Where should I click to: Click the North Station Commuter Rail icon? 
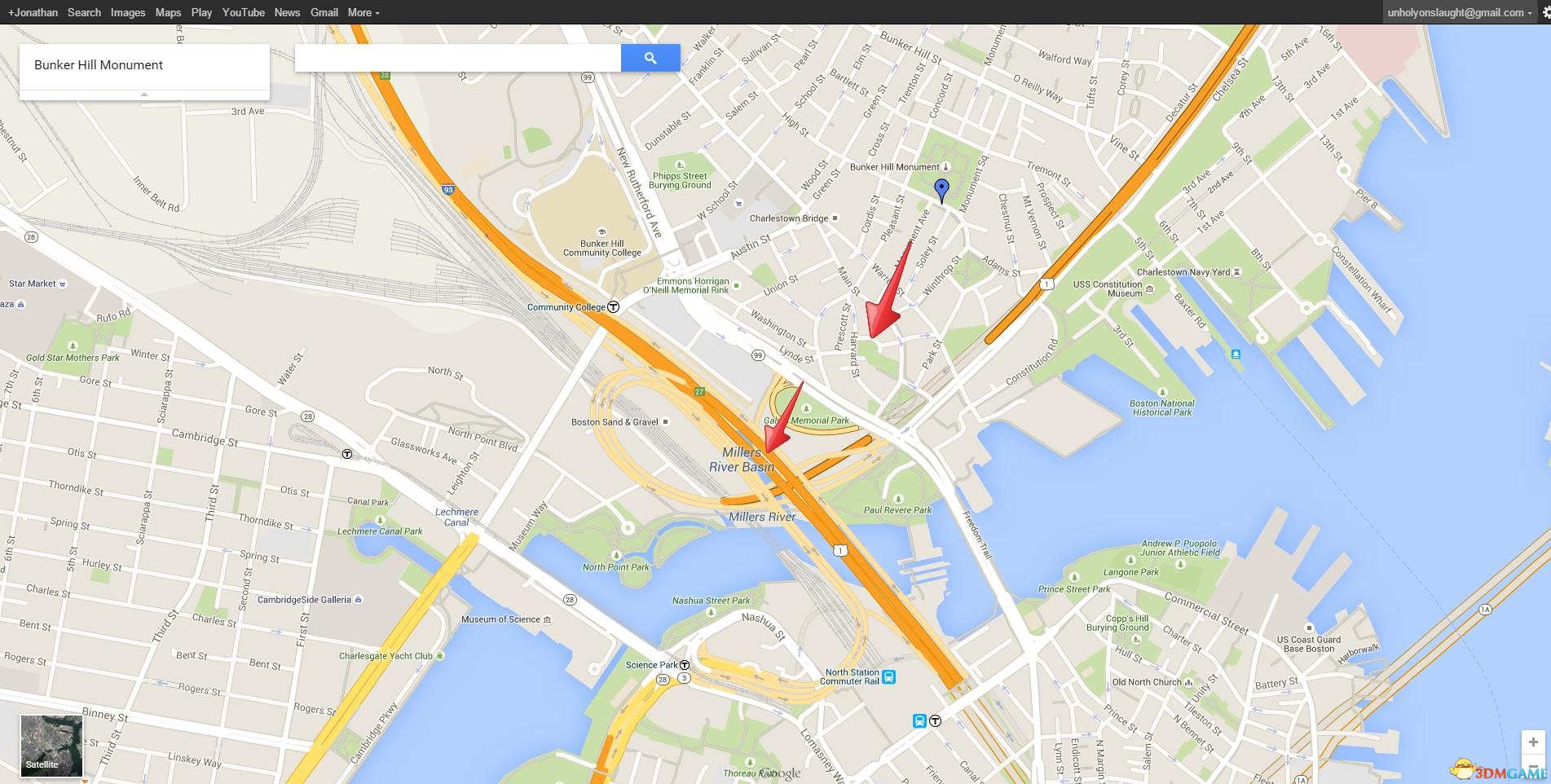coord(889,676)
